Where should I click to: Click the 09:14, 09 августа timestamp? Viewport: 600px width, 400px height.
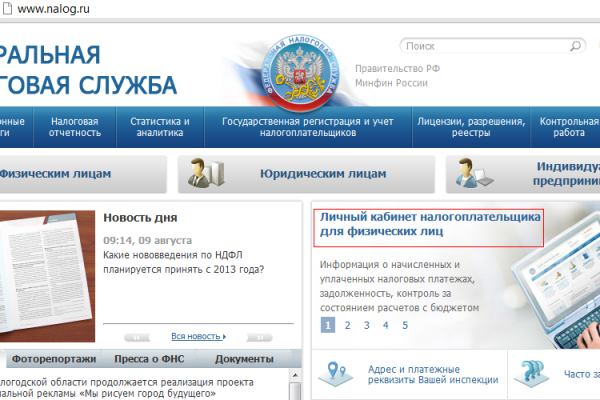point(147,240)
